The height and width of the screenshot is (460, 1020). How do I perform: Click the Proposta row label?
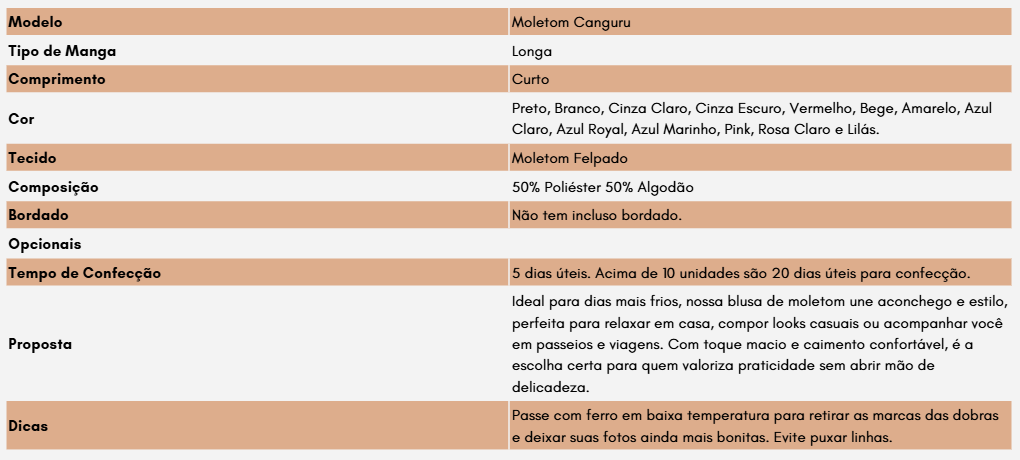click(40, 344)
